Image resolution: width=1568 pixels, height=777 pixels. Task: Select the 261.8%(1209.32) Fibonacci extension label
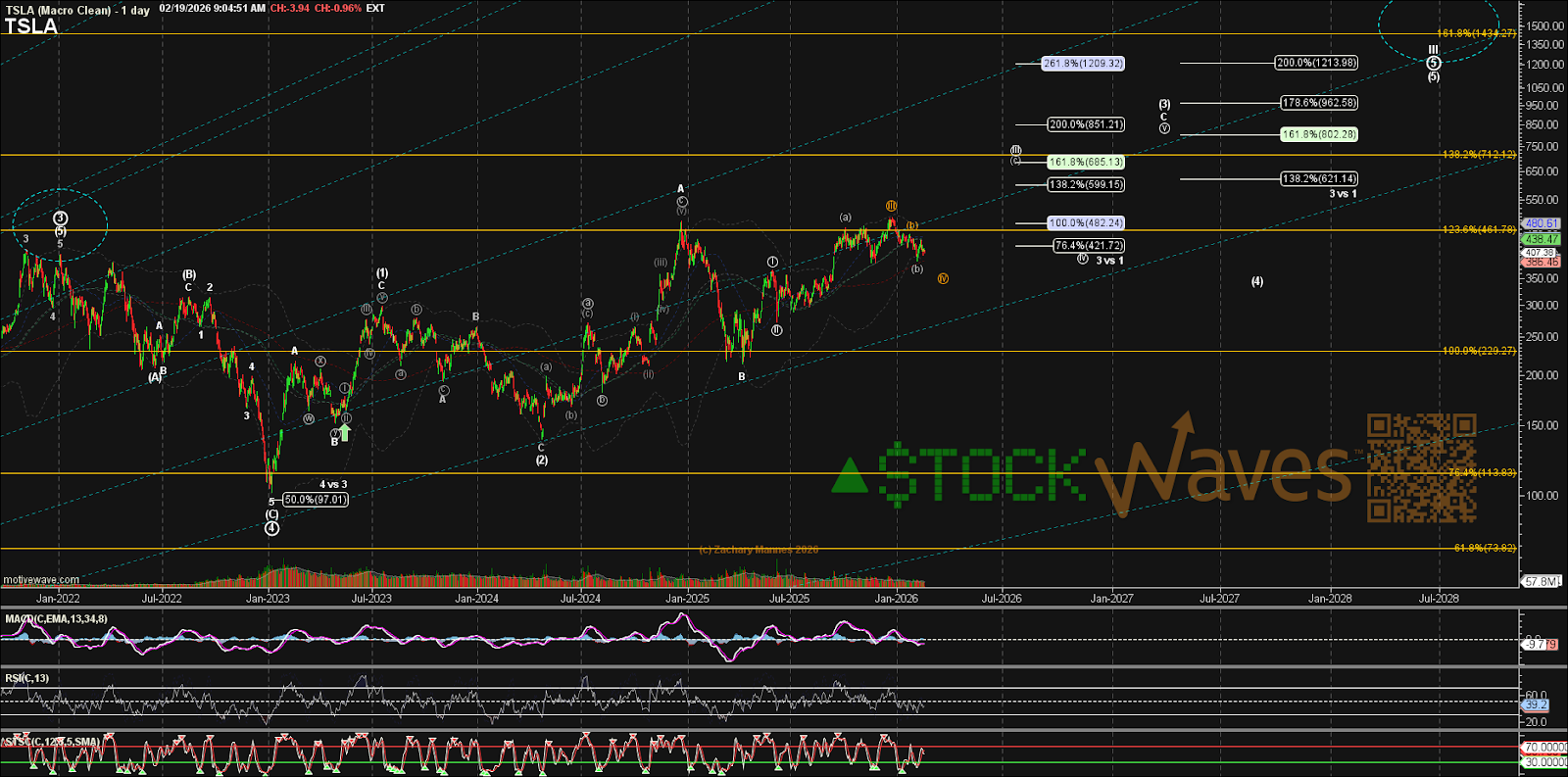1082,64
